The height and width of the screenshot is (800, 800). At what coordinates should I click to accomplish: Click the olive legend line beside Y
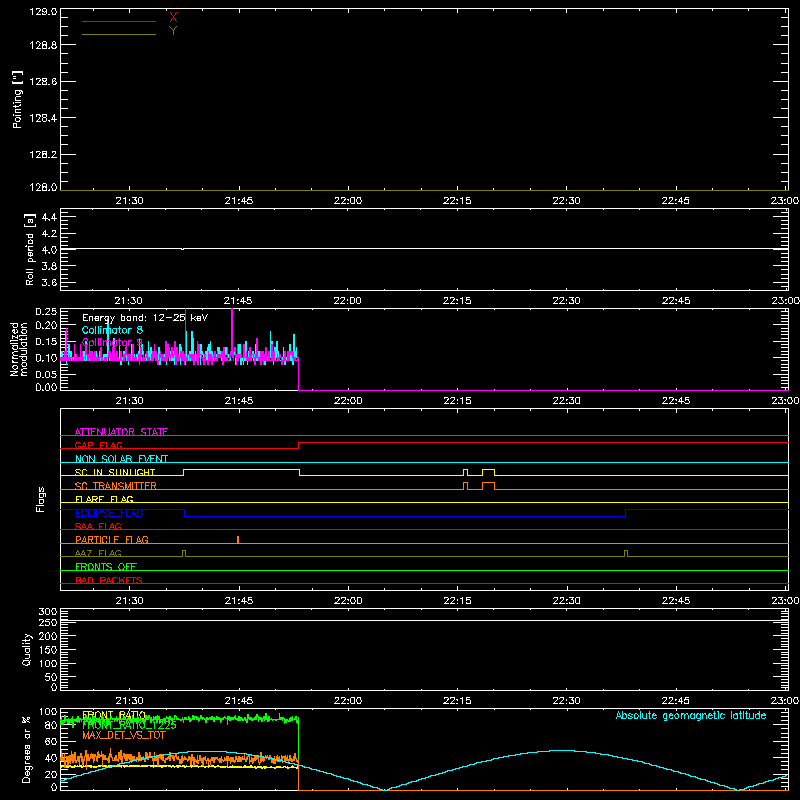pos(119,35)
